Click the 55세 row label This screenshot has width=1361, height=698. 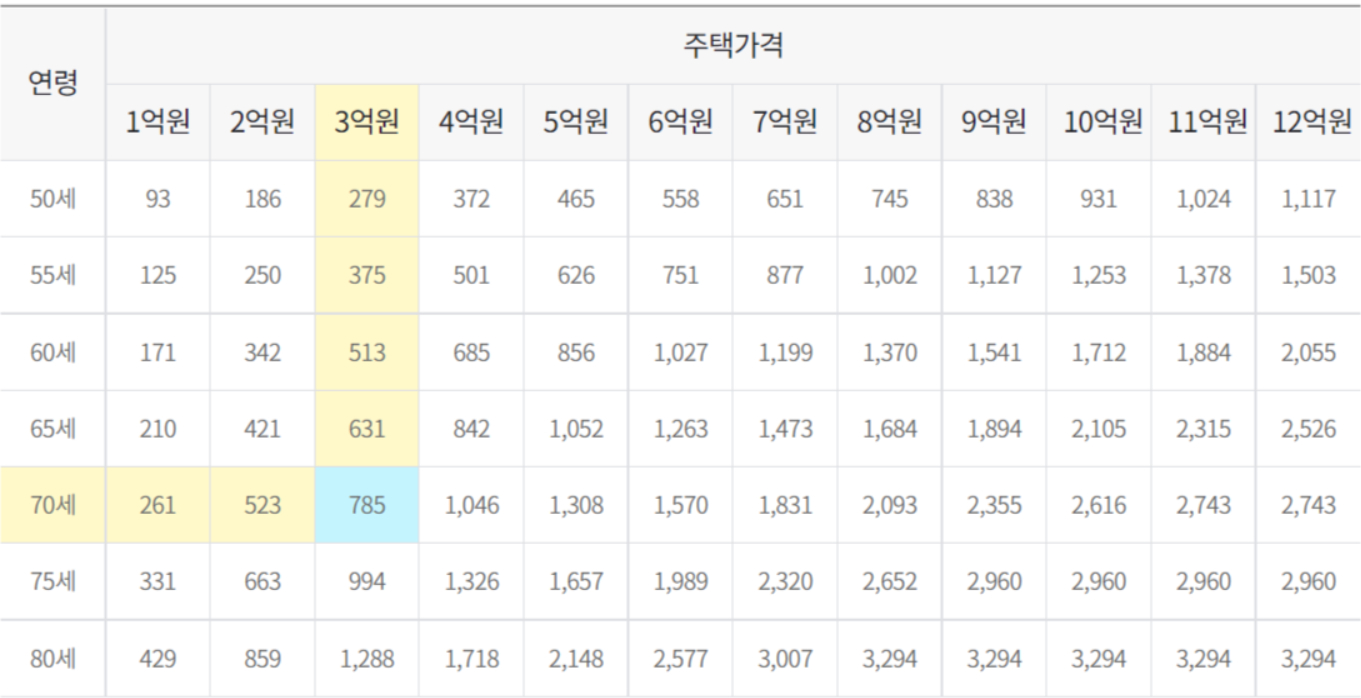pos(53,275)
